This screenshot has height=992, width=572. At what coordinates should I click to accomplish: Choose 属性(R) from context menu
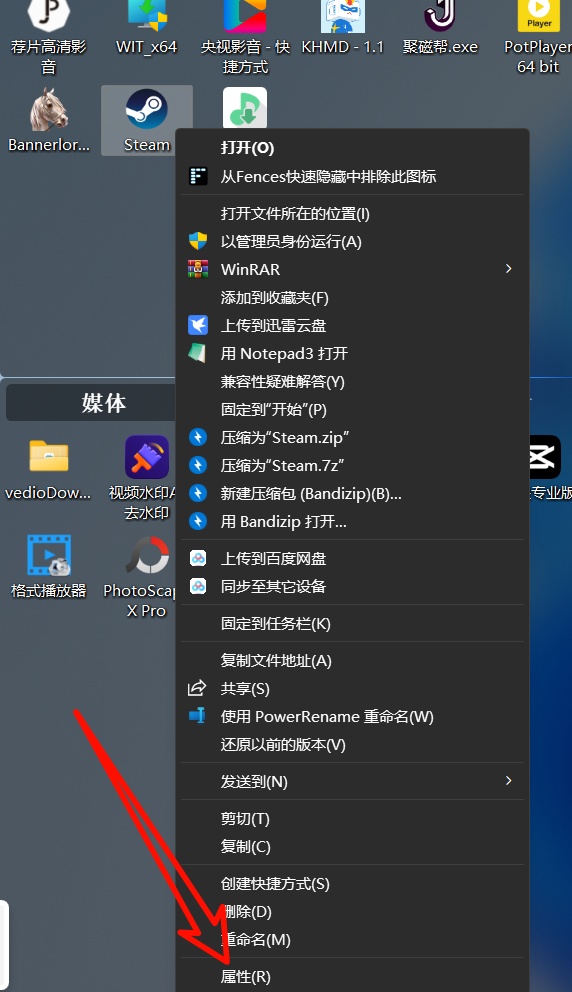point(352,976)
